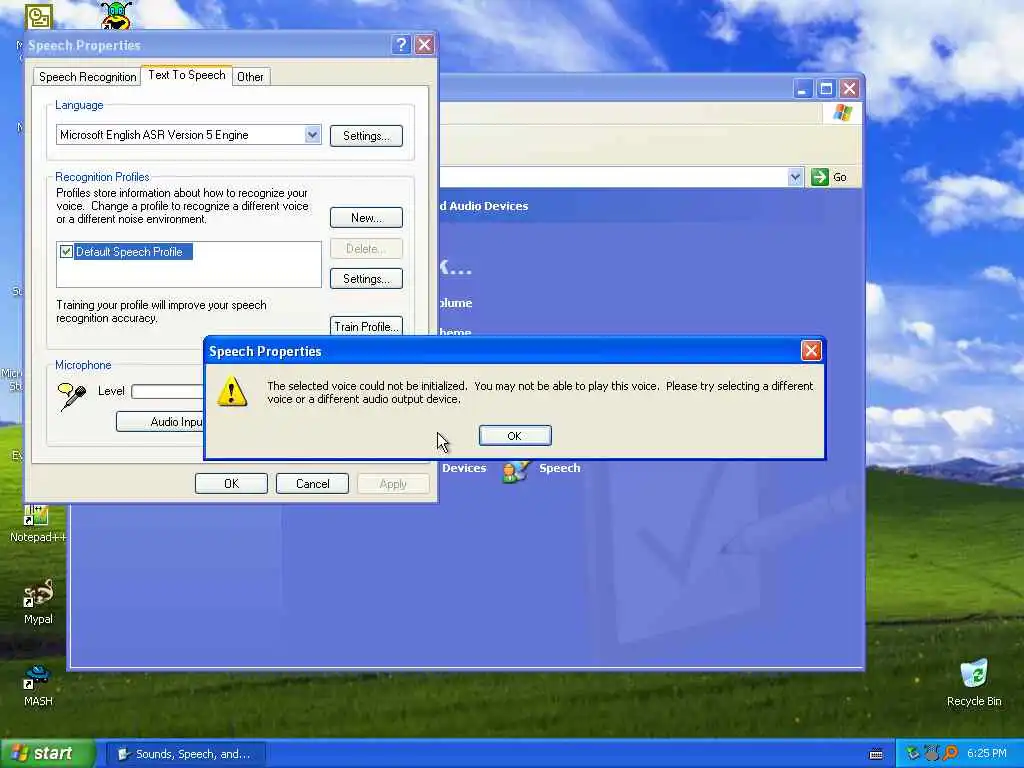1024x768 pixels.
Task: Expand the Language engine dropdown
Action: (312, 135)
